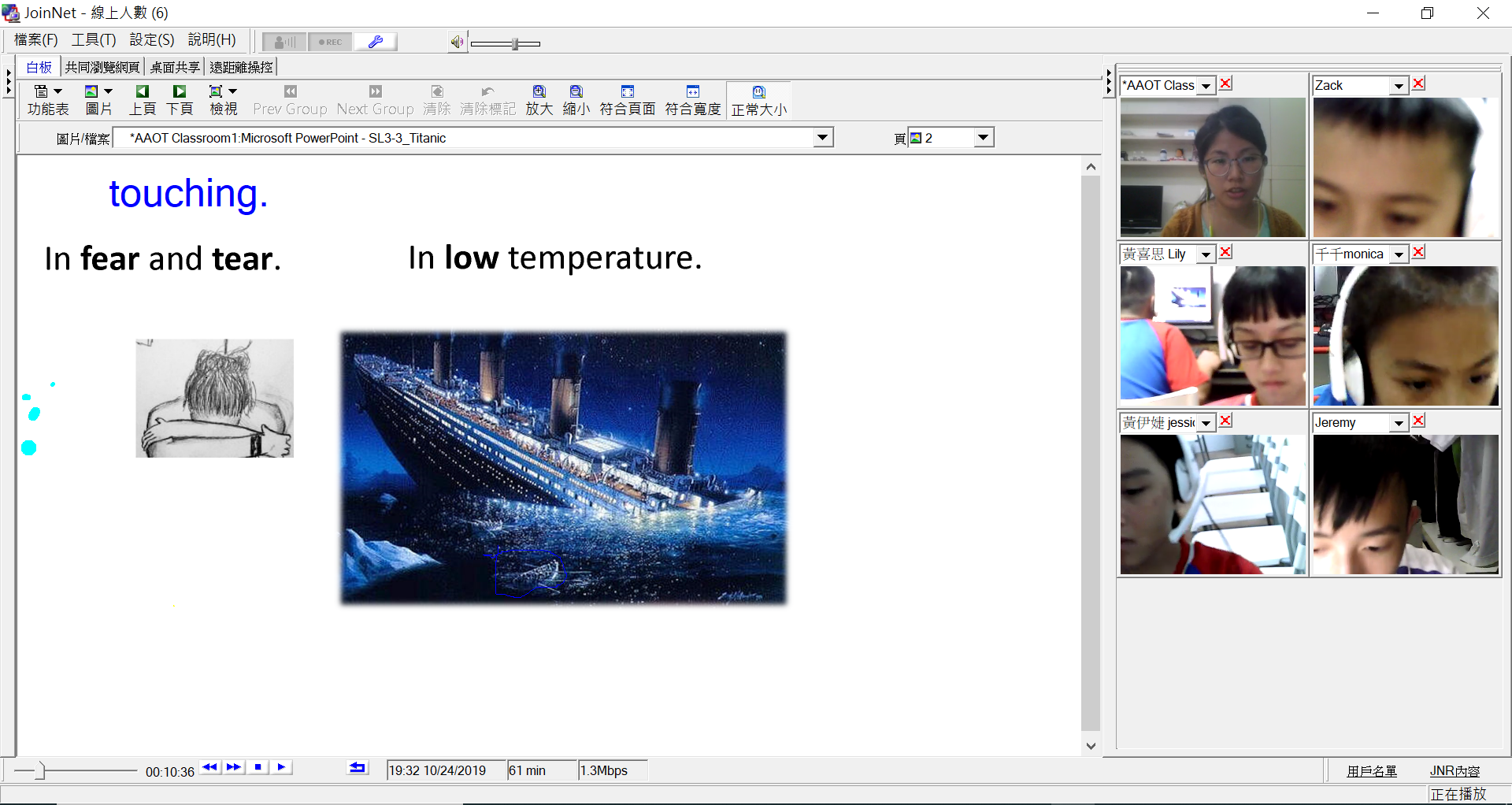The width and height of the screenshot is (1512, 805).
Task: Open the JNR內容 link
Action: (x=1455, y=771)
